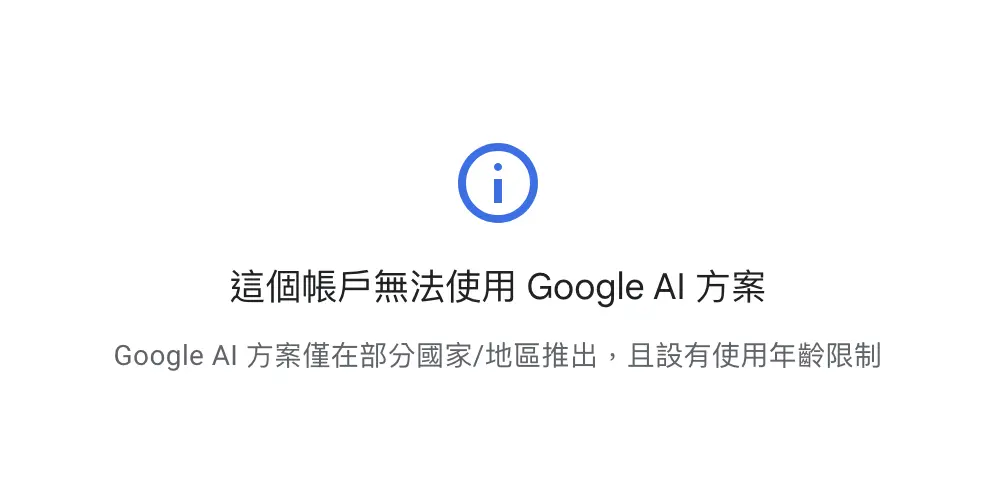Click the heading 這個帳戶無法使用 Google AI 方案

[x=498, y=286]
